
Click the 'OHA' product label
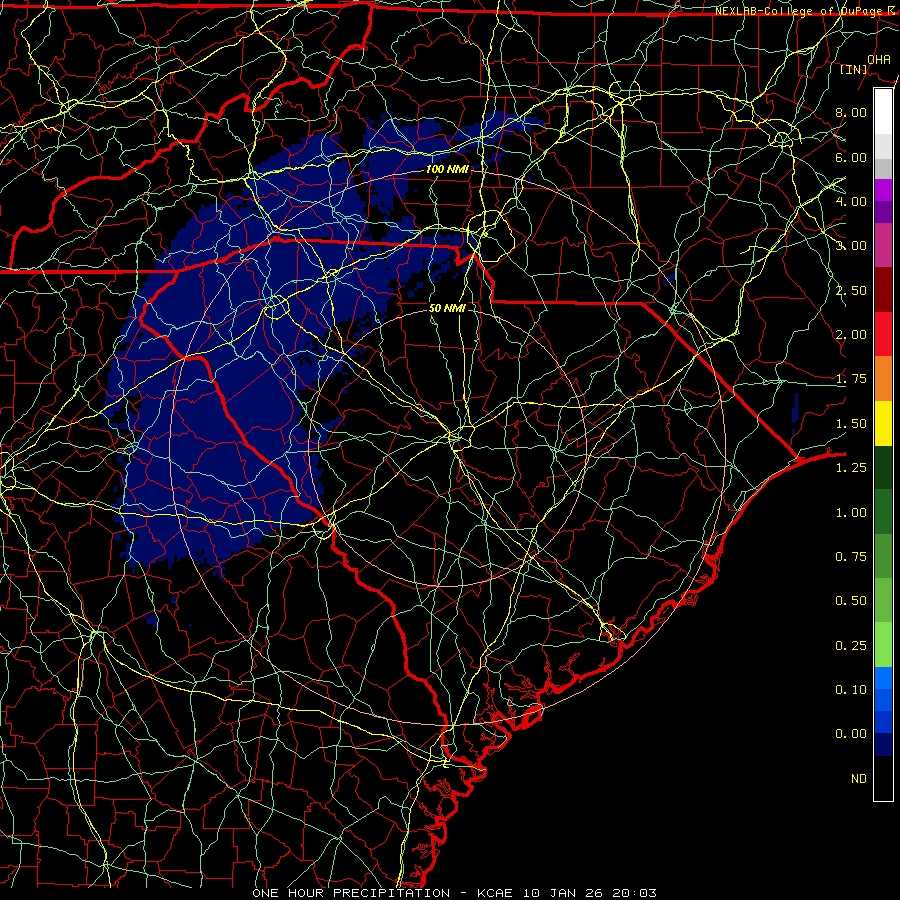pyautogui.click(x=879, y=59)
